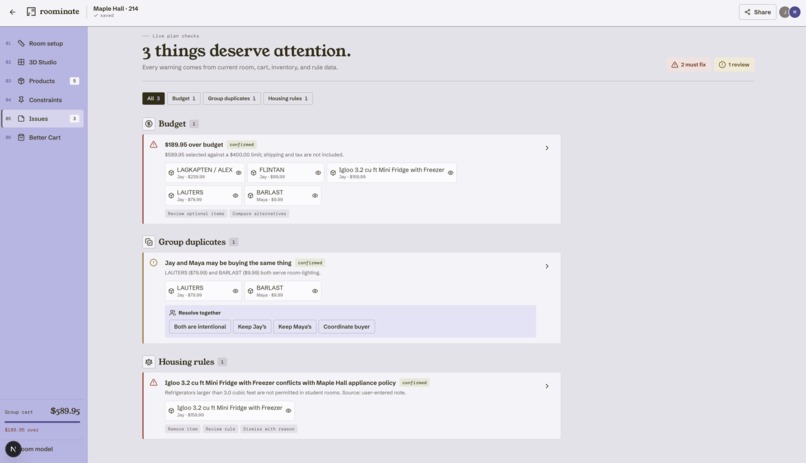
Task: Click the Budget section dollar icon
Action: click(149, 124)
